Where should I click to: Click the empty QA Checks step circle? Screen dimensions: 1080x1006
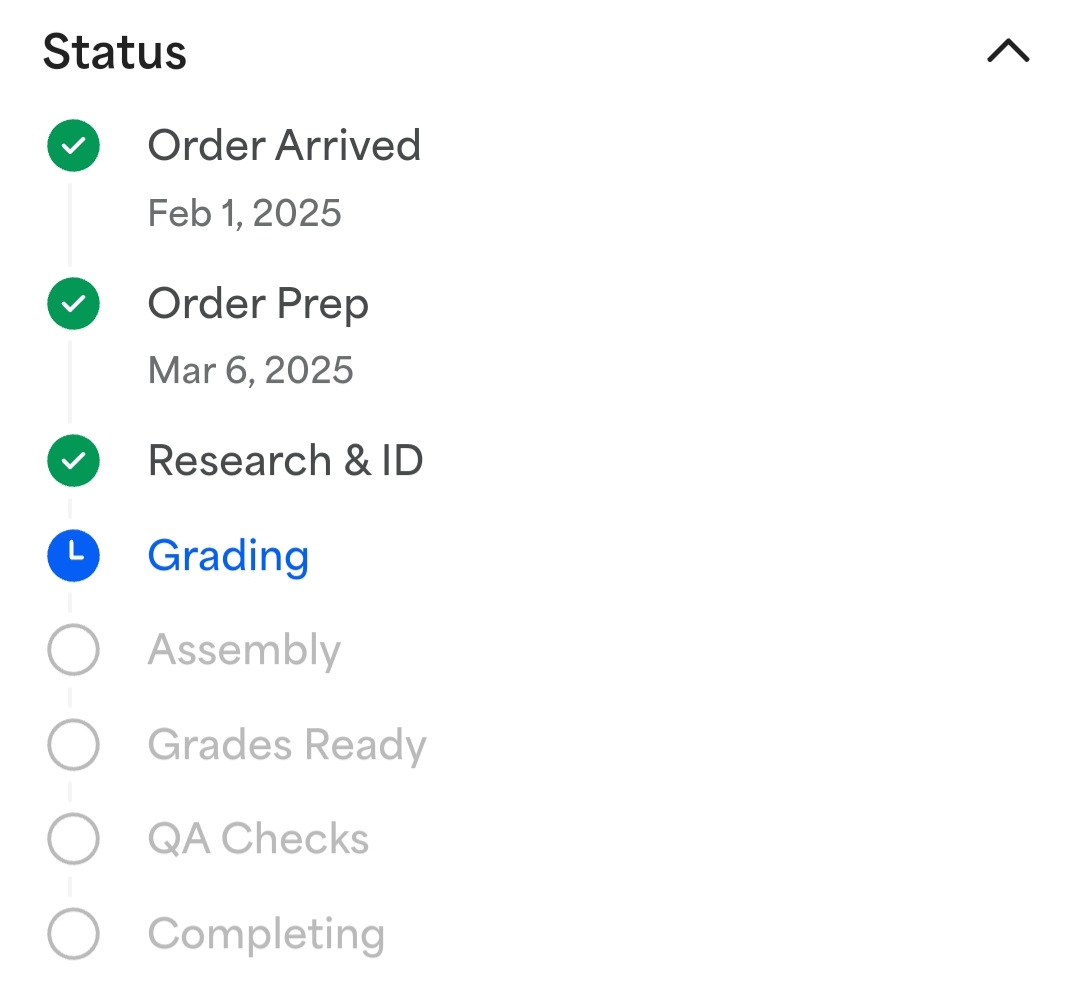point(73,839)
